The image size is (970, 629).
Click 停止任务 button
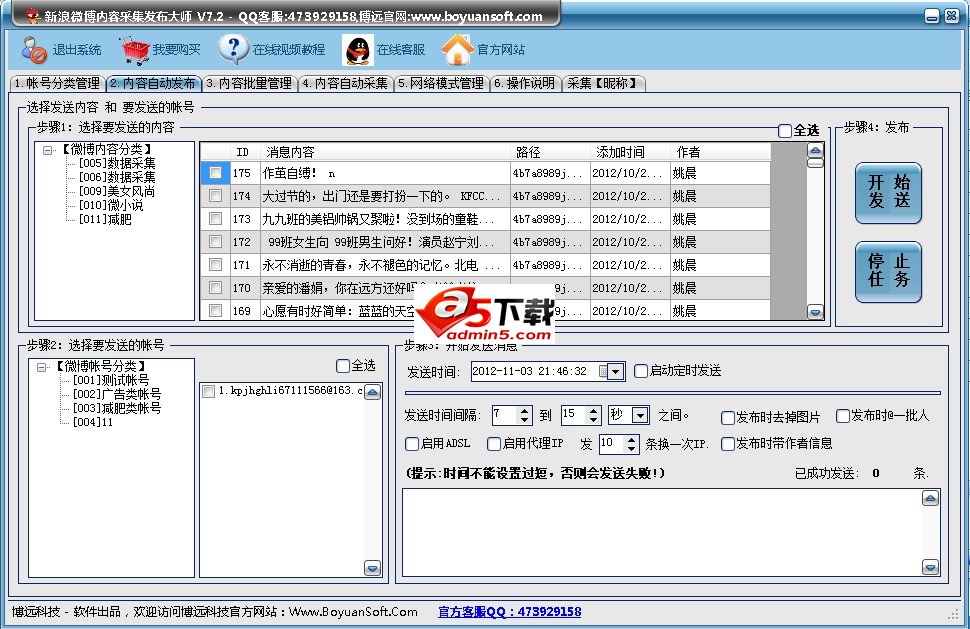[888, 272]
